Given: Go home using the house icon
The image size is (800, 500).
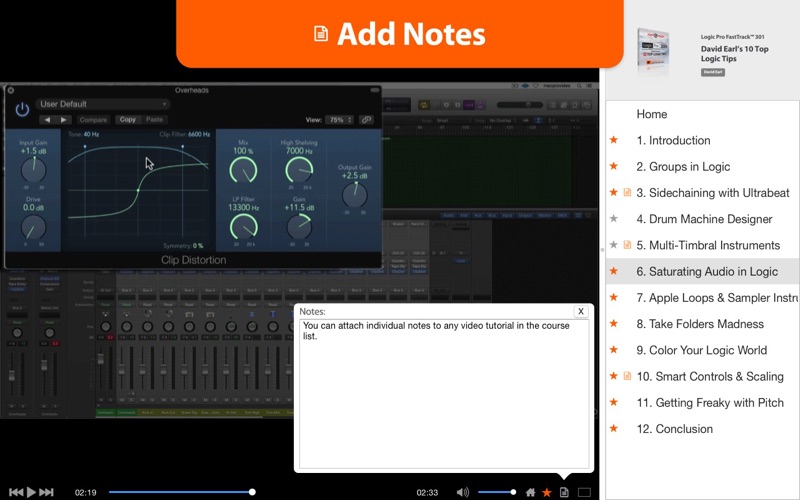Looking at the screenshot, I should (x=531, y=492).
